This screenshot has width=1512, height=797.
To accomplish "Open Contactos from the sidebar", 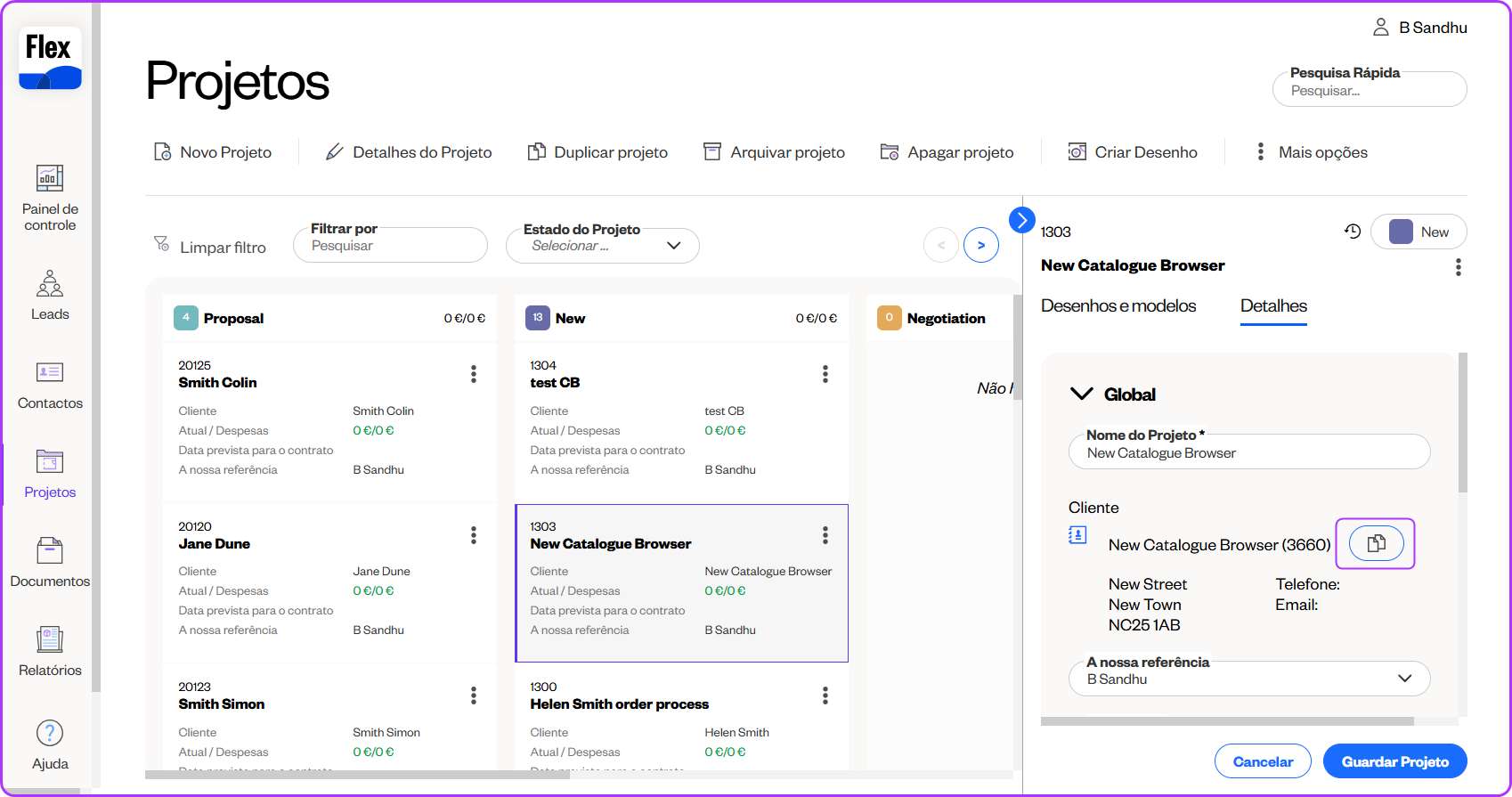I will (50, 373).
